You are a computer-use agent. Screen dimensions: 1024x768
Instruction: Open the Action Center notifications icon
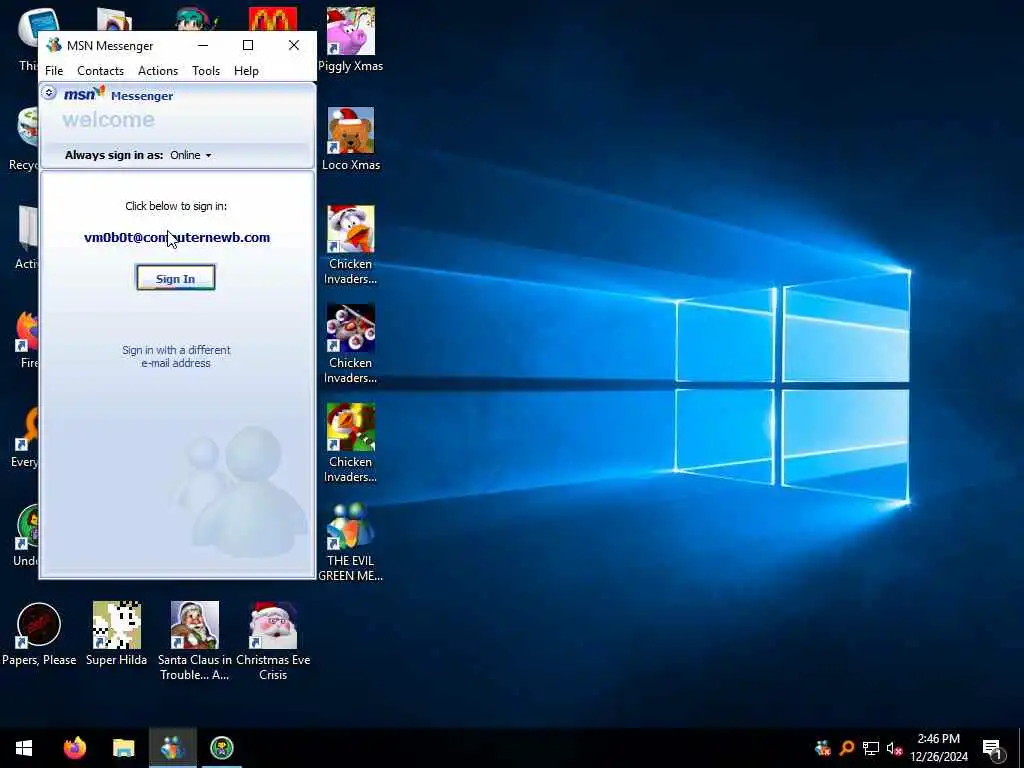[x=993, y=748]
